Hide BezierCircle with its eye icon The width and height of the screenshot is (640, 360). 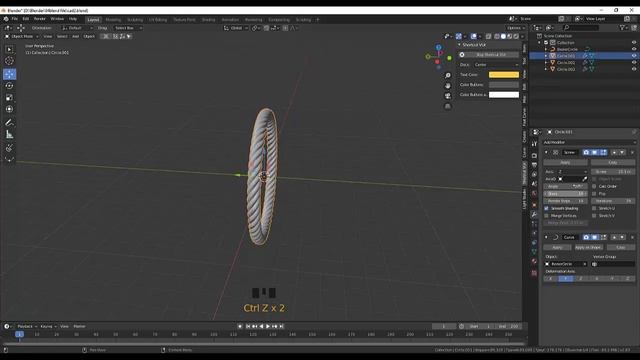[x=634, y=49]
